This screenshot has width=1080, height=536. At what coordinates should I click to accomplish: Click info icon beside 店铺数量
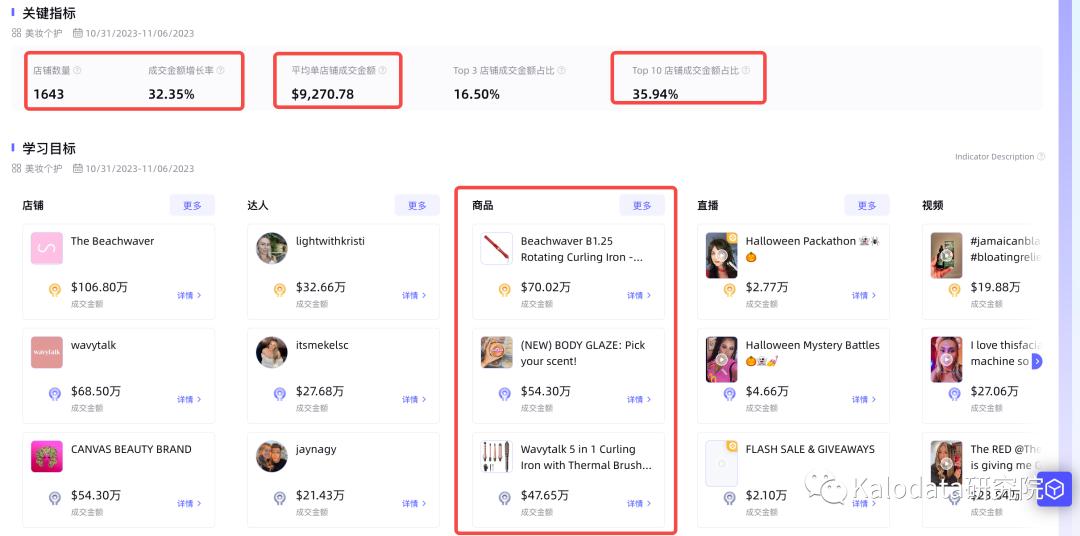coord(77,70)
